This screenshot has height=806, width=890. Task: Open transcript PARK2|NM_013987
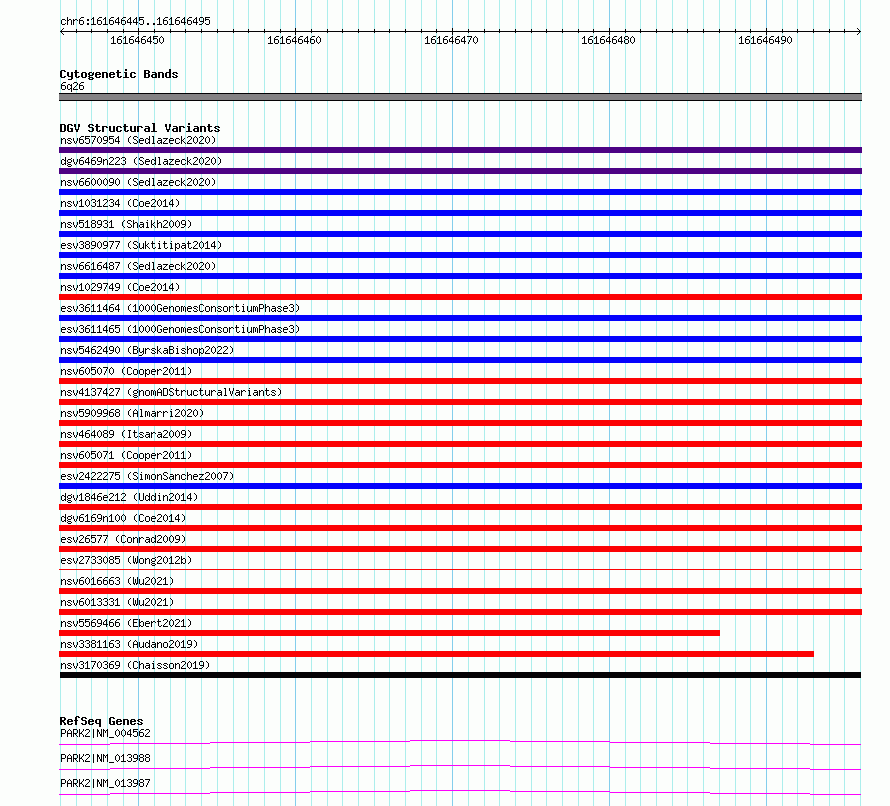pos(105,783)
